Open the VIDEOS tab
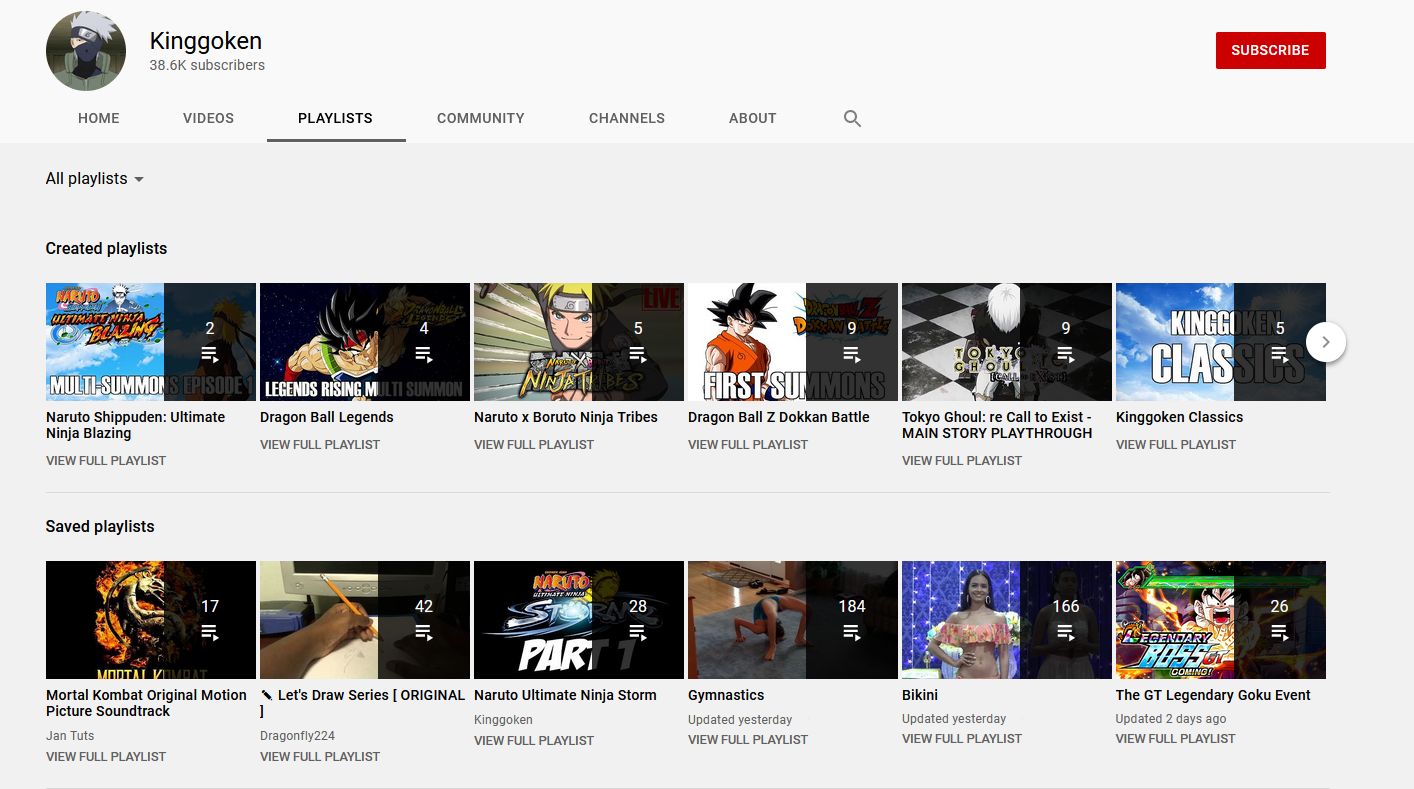 [x=208, y=118]
